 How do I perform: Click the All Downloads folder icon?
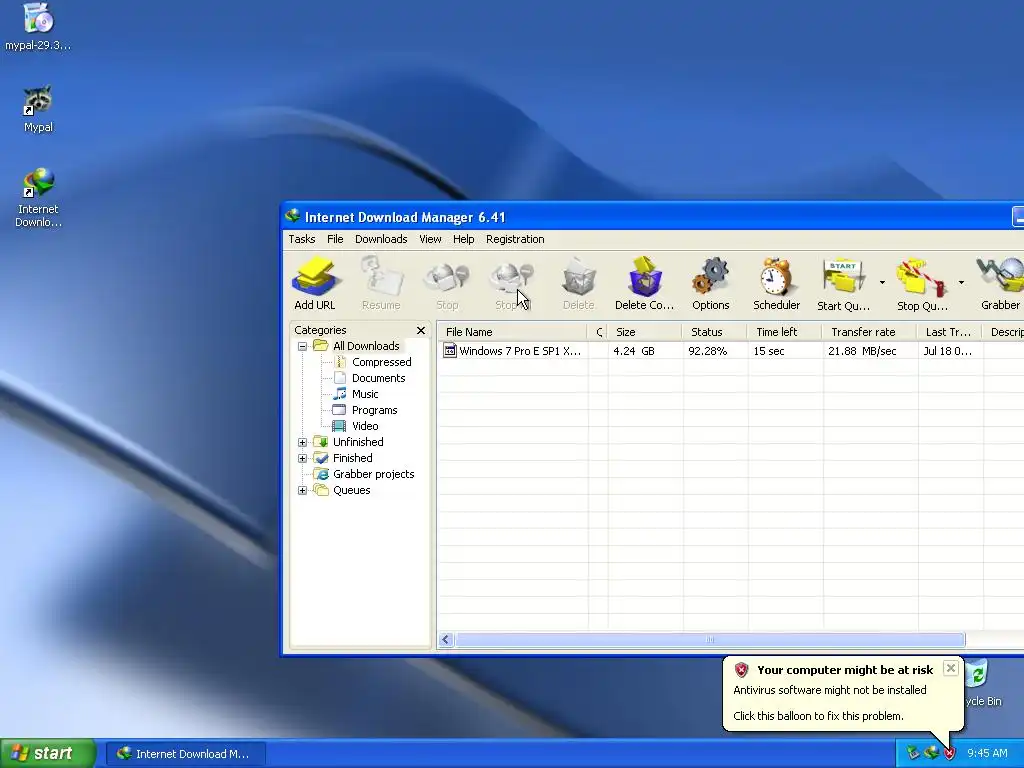coord(320,345)
